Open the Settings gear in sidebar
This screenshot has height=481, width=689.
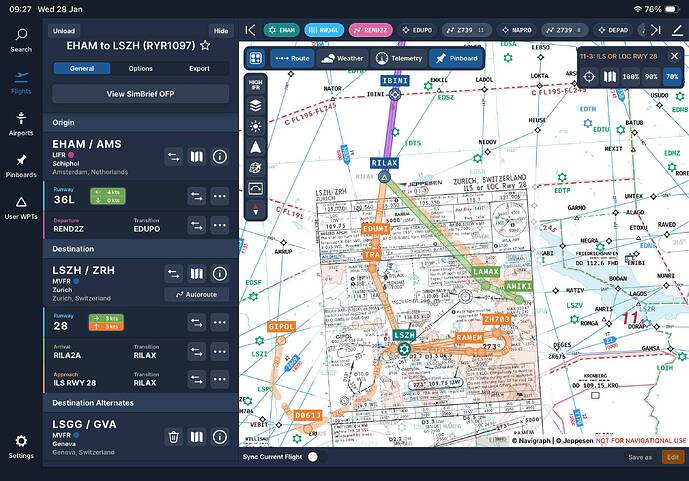tap(21, 446)
